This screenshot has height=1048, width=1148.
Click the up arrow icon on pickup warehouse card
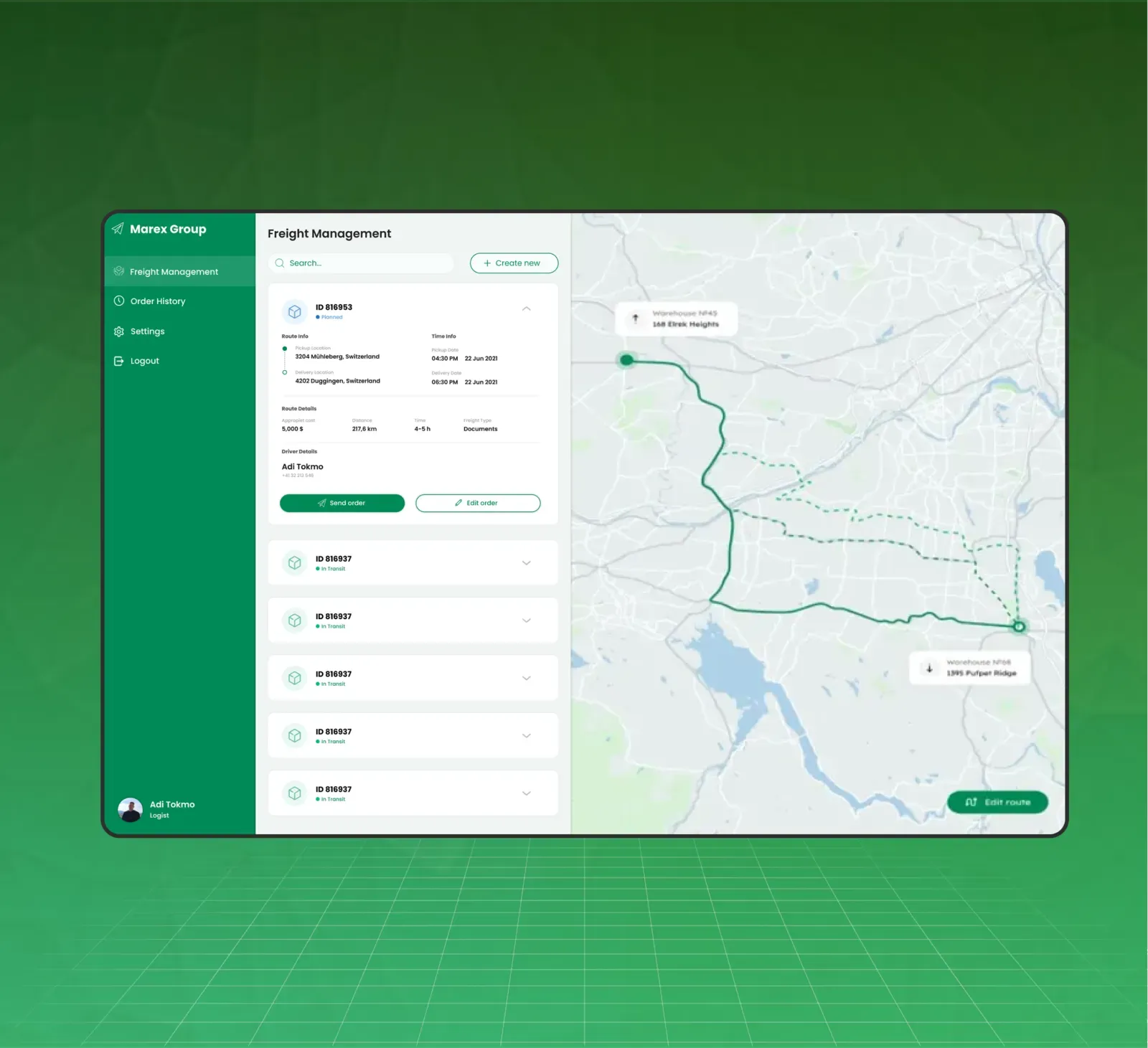pos(635,318)
